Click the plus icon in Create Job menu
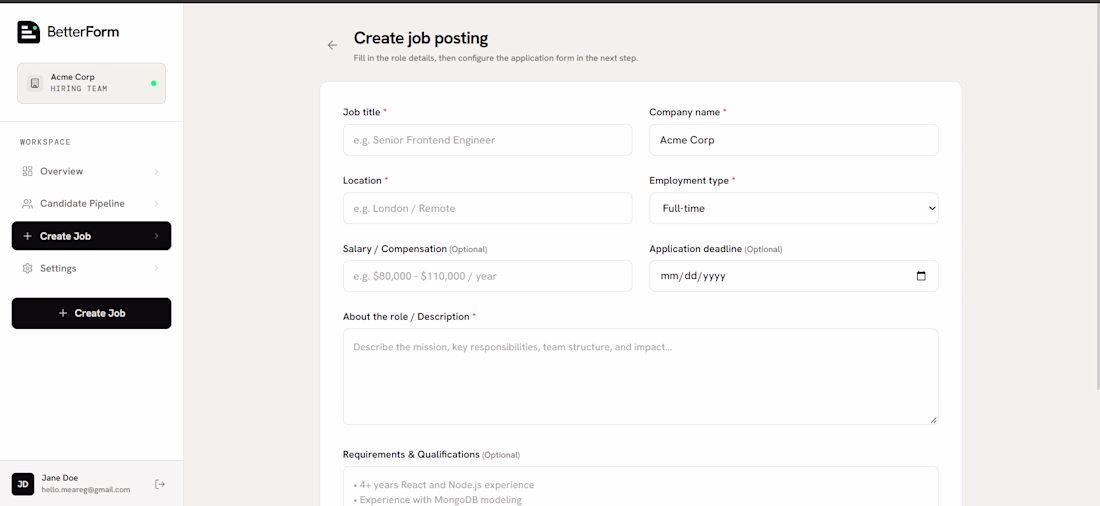Image resolution: width=1100 pixels, height=506 pixels. (x=27, y=236)
